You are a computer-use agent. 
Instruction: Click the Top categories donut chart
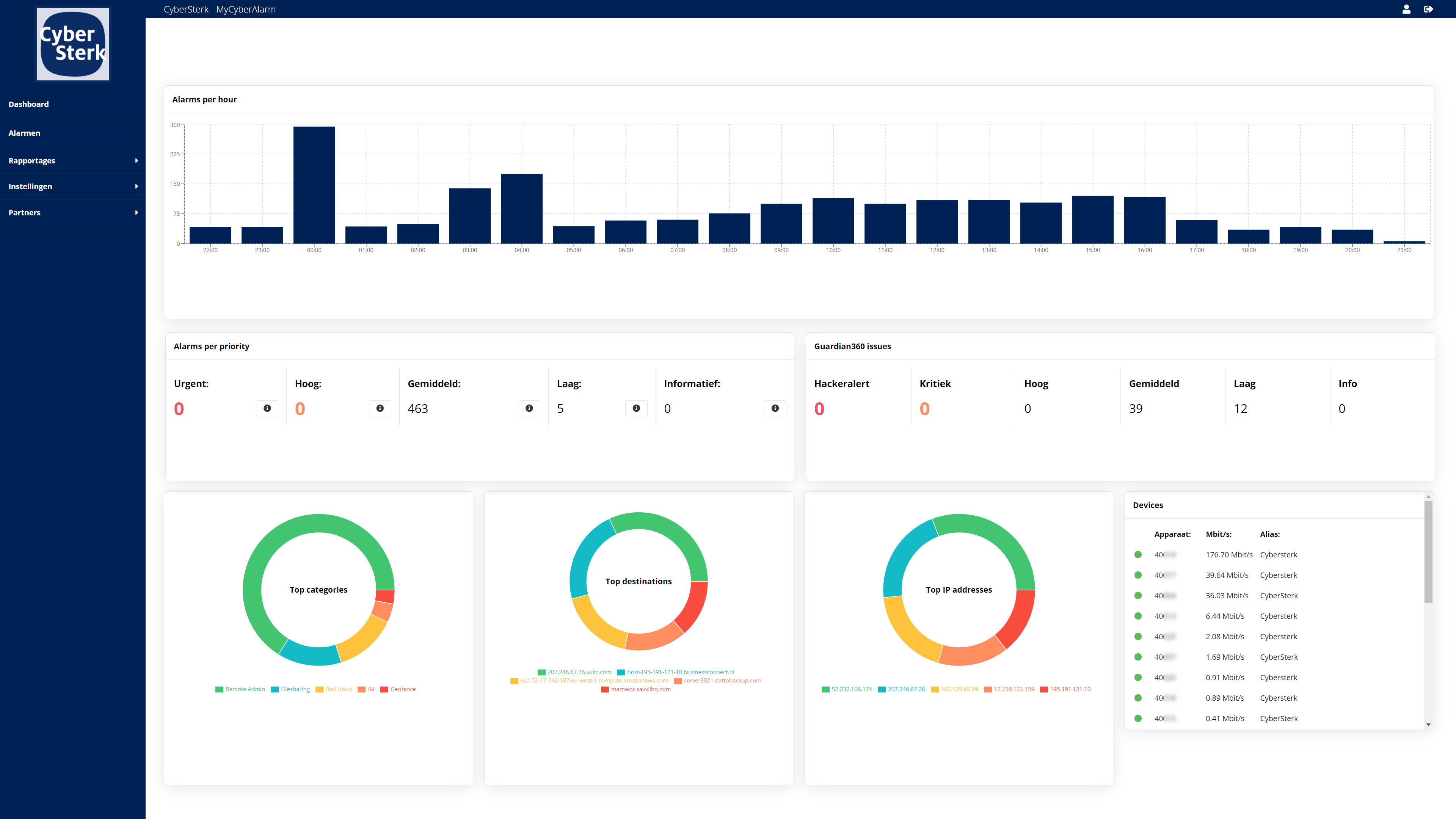pyautogui.click(x=318, y=589)
